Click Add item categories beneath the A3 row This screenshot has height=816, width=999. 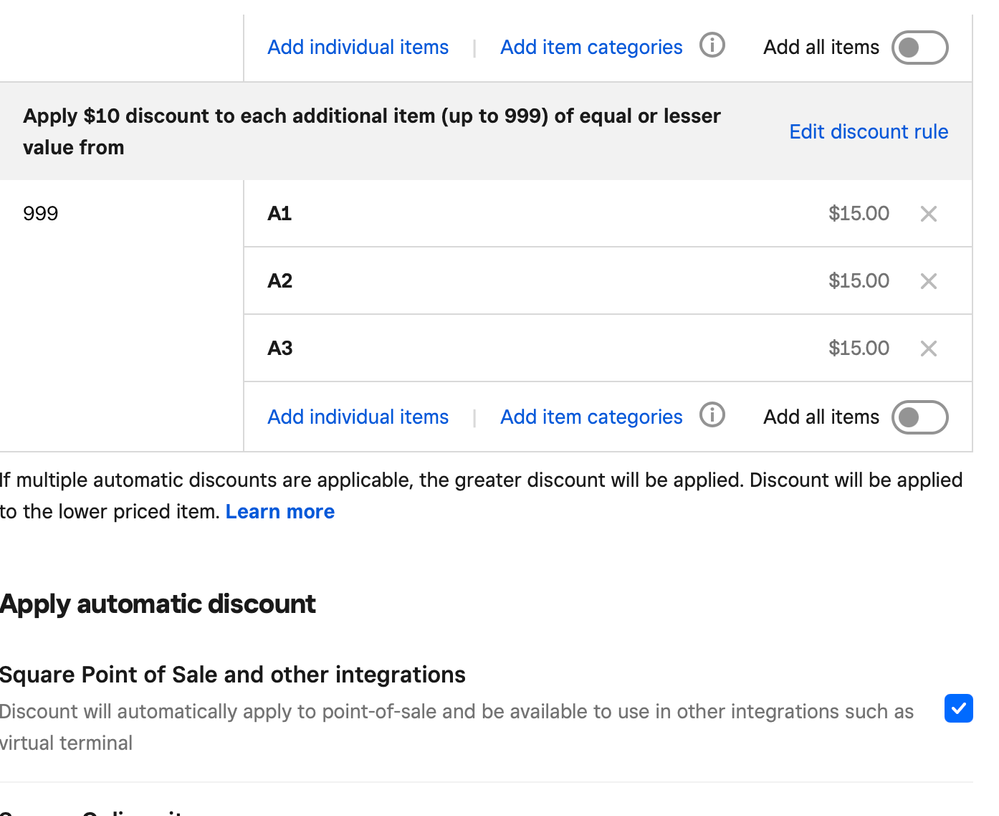point(591,417)
